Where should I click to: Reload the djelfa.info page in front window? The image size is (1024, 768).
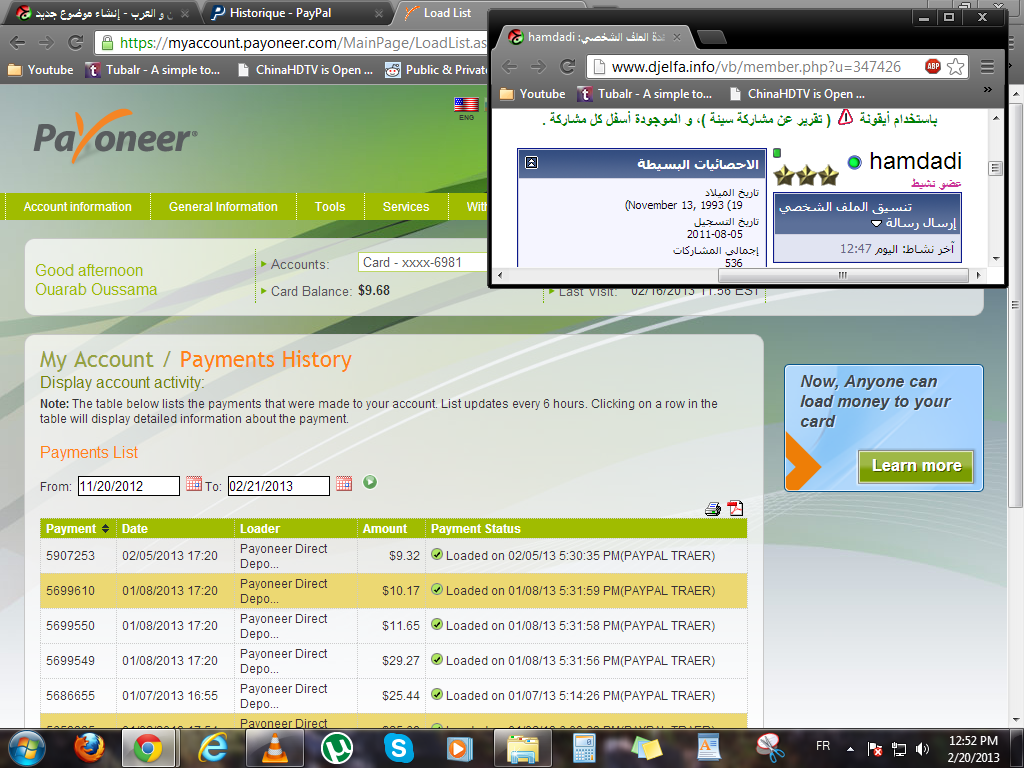click(x=568, y=66)
